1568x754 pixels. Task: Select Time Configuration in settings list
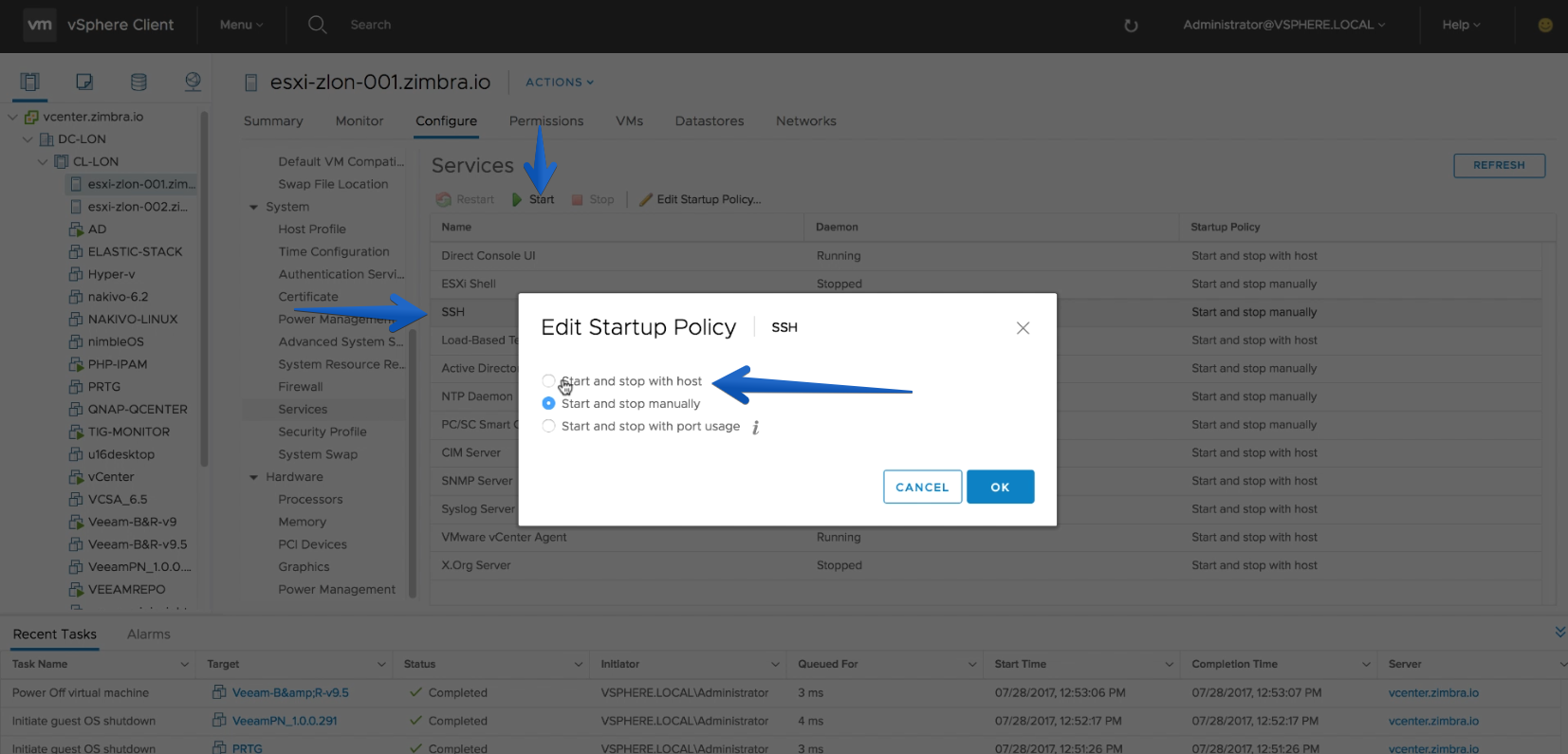(x=334, y=252)
